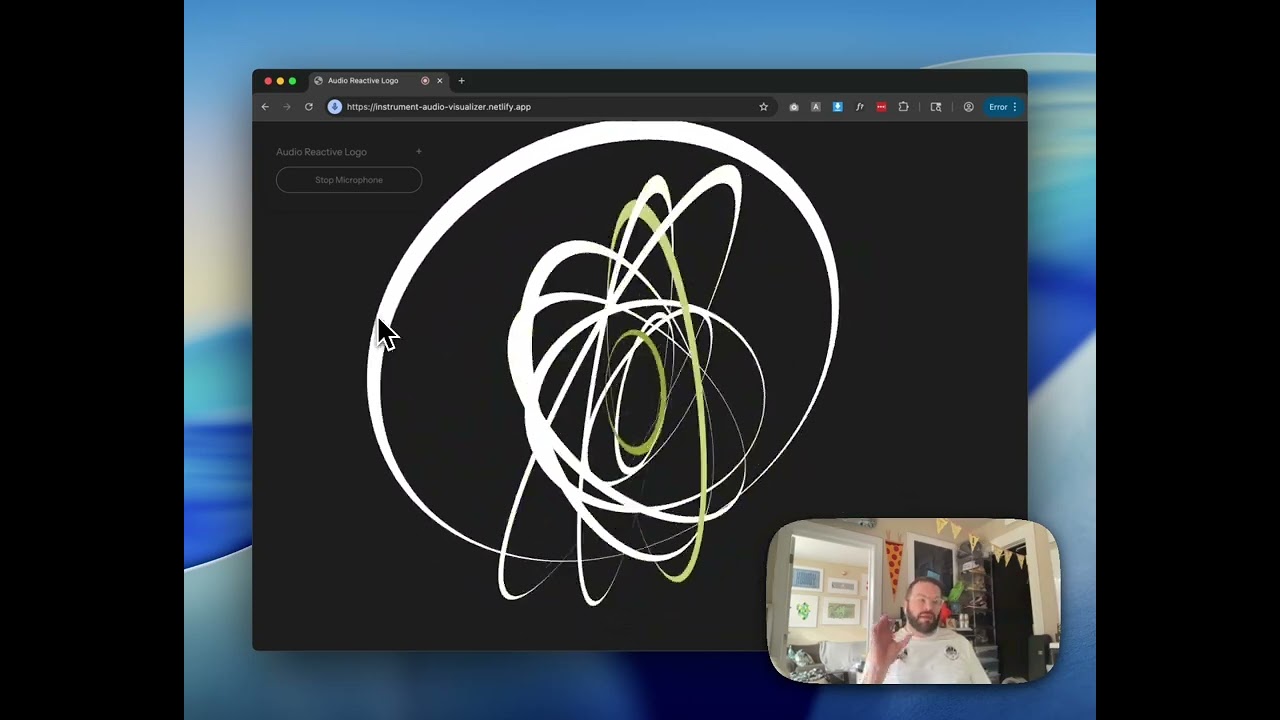Screen dimensions: 1280x720
Task: Go back with the browser back arrow
Action: point(265,107)
